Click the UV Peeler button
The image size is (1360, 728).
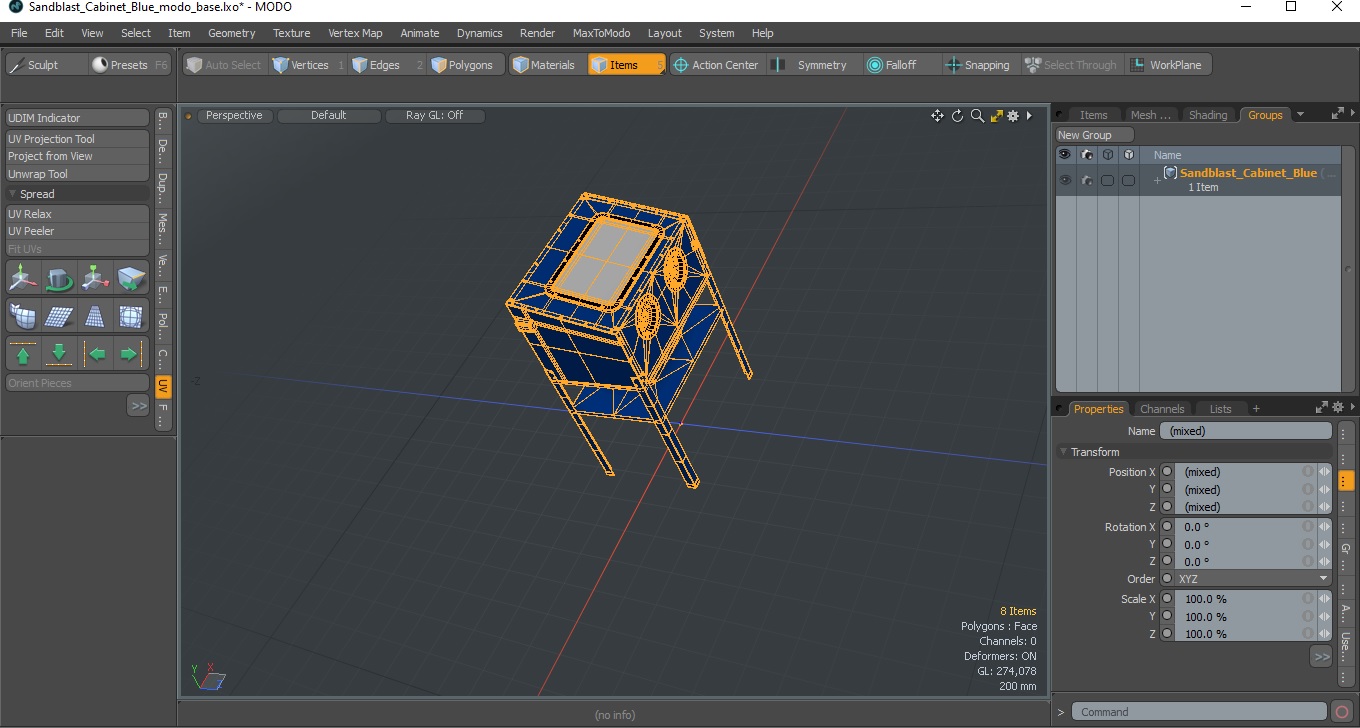tap(78, 231)
